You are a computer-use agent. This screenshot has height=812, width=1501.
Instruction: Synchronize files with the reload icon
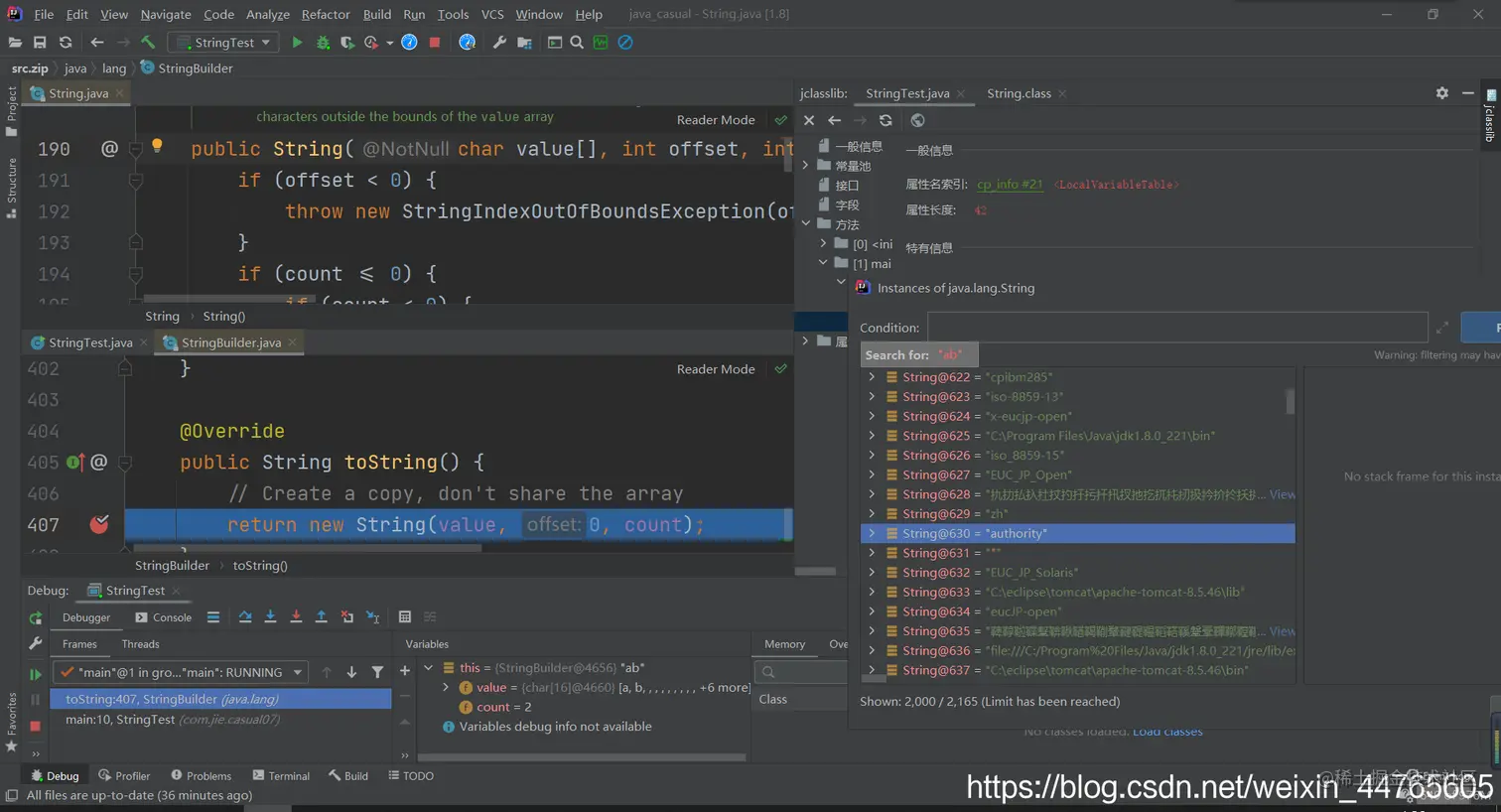pos(66,43)
